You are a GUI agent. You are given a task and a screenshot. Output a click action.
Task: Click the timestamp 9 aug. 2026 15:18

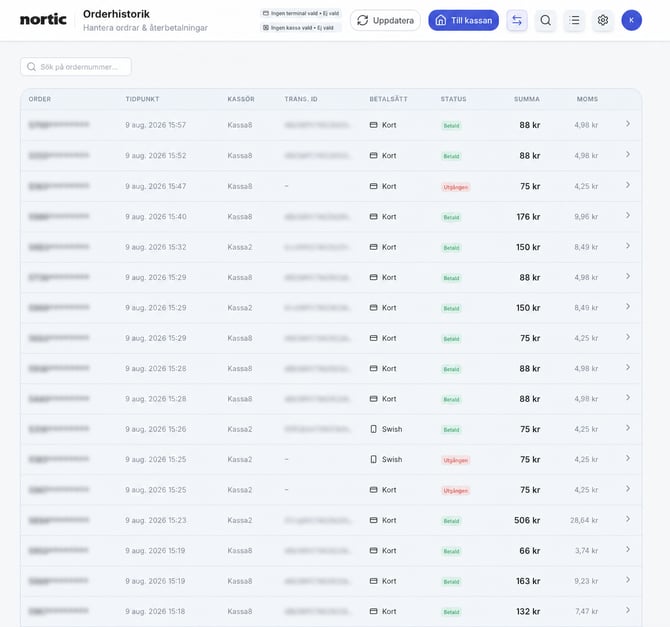coord(155,611)
